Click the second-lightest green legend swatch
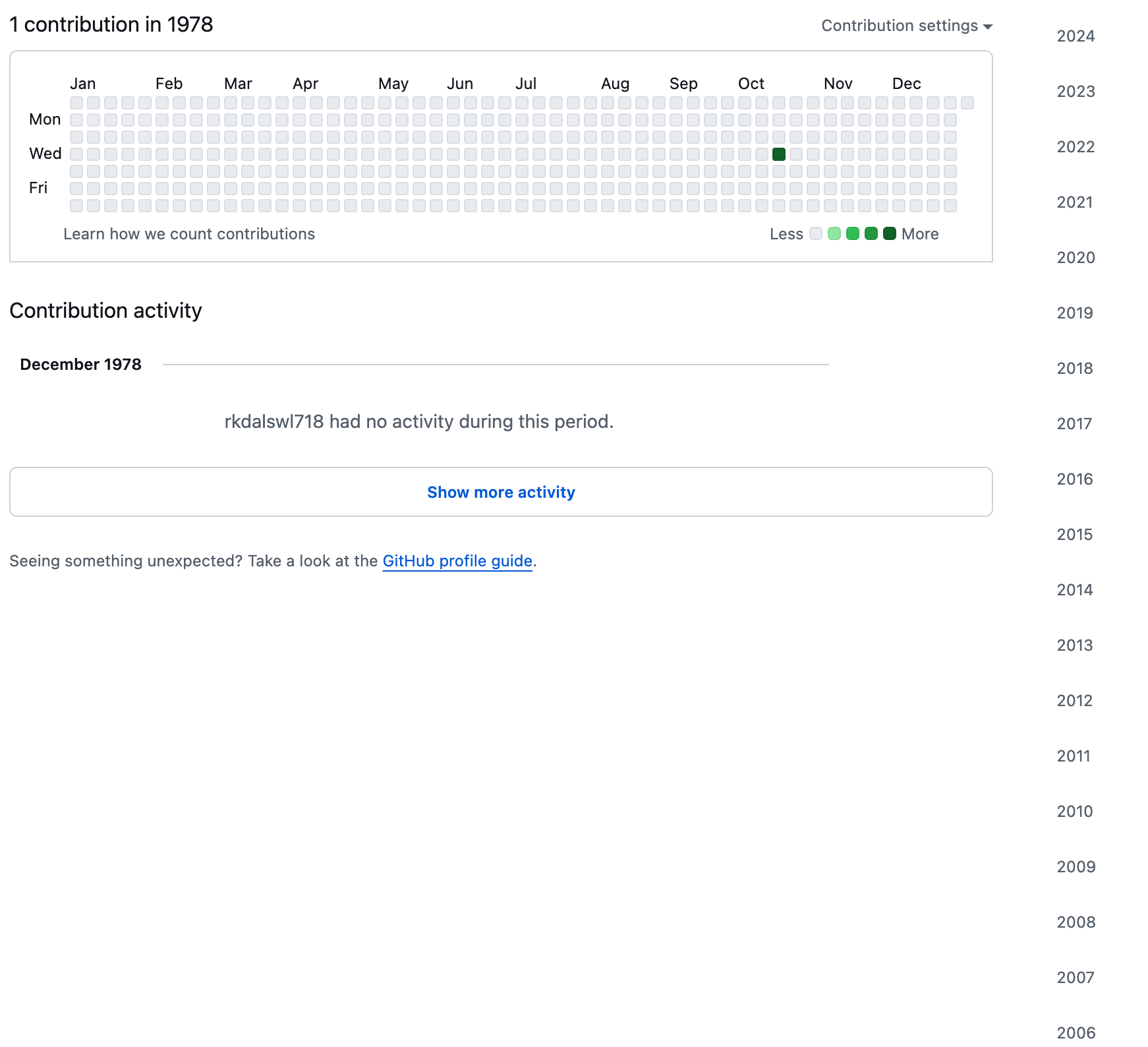The image size is (1148, 1047). pyautogui.click(x=853, y=233)
